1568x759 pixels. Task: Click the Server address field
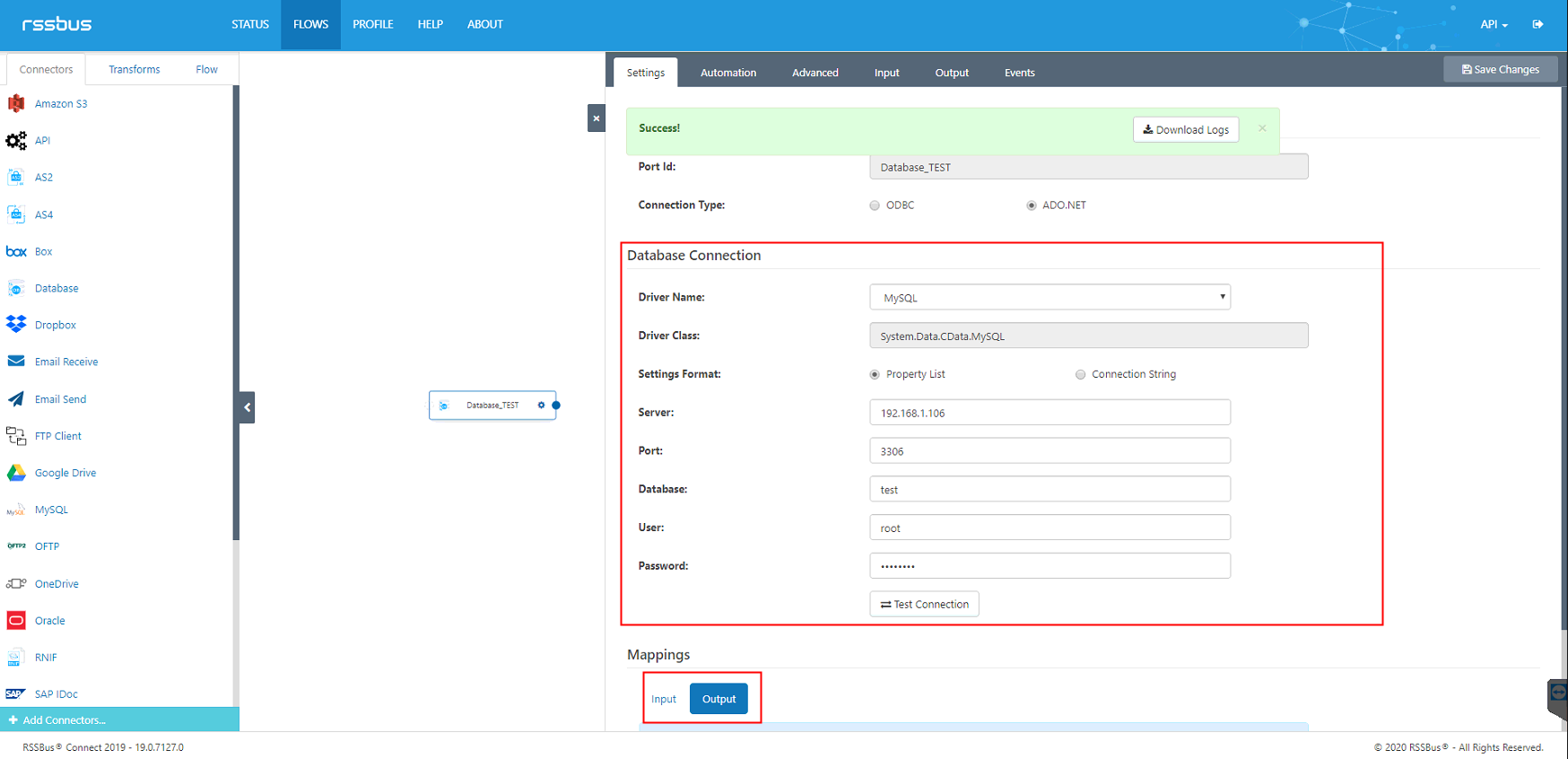tap(1050, 413)
